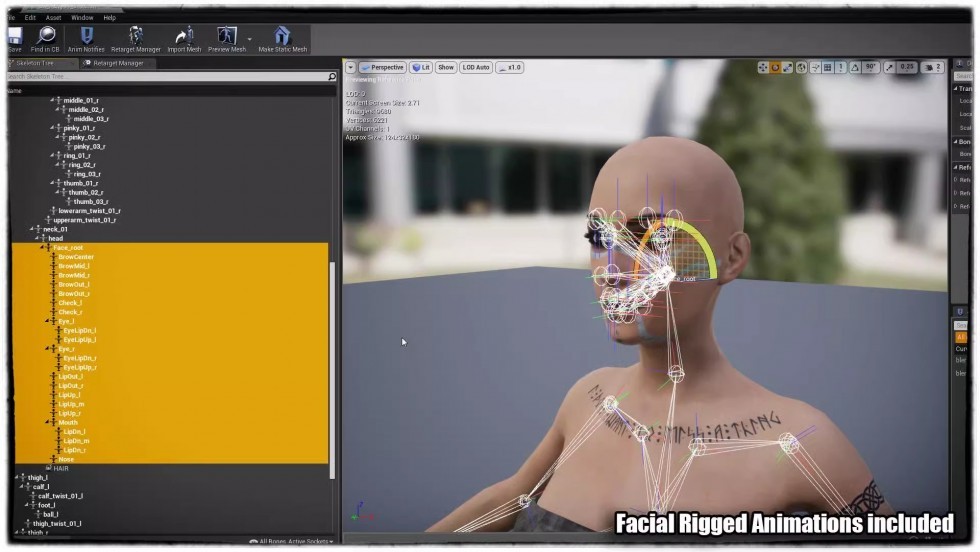Viewport: 980px width, 552px height.
Task: Collapse calf_l bone node
Action: click(22, 487)
